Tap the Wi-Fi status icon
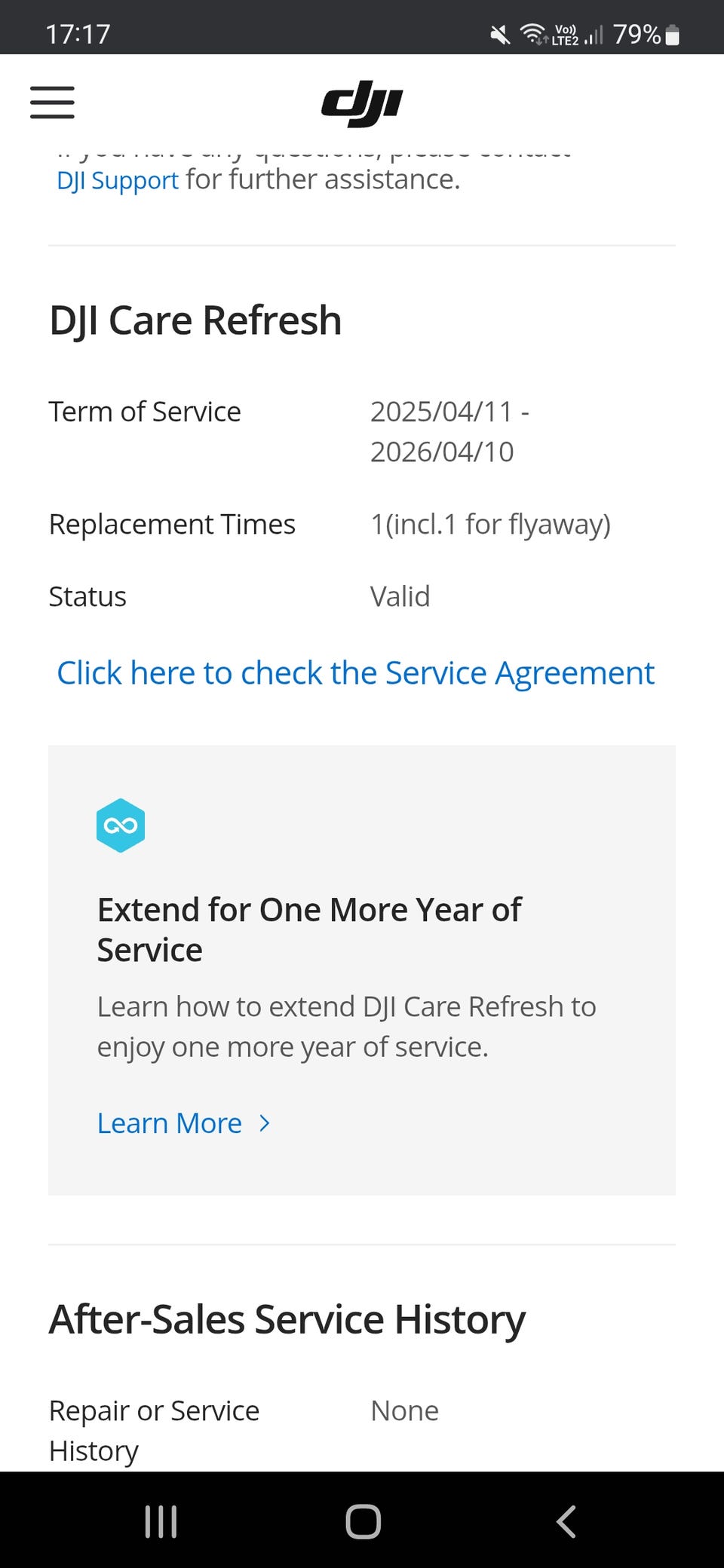 [x=533, y=34]
